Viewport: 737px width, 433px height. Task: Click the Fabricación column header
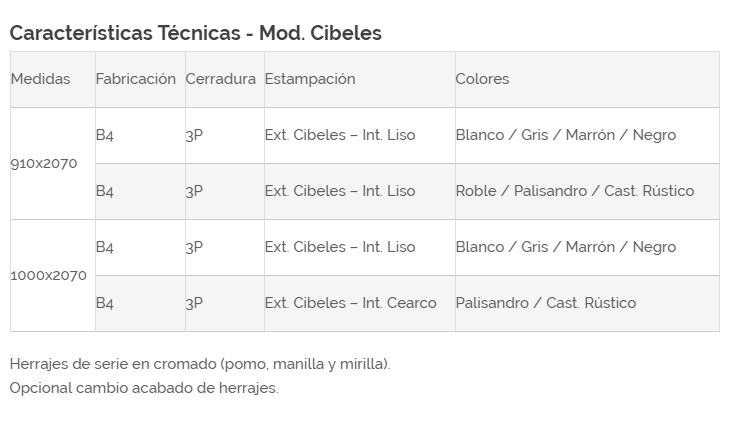click(136, 79)
